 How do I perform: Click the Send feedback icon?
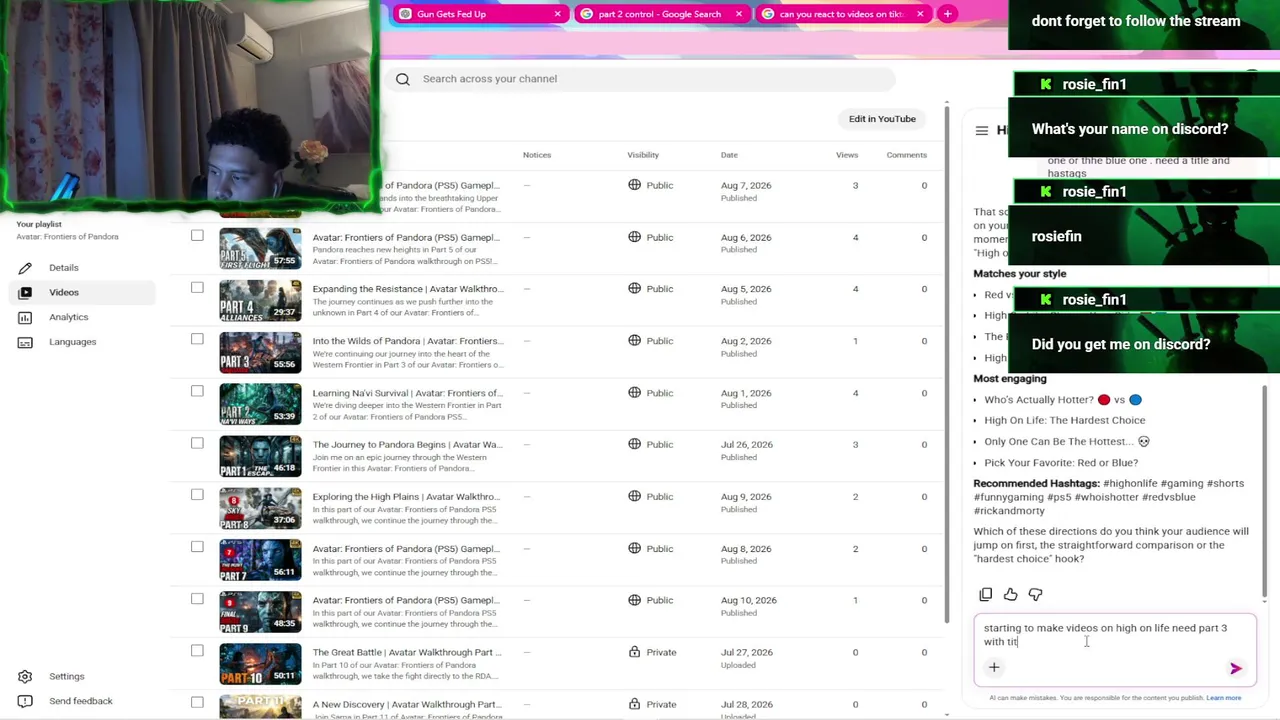[25, 701]
